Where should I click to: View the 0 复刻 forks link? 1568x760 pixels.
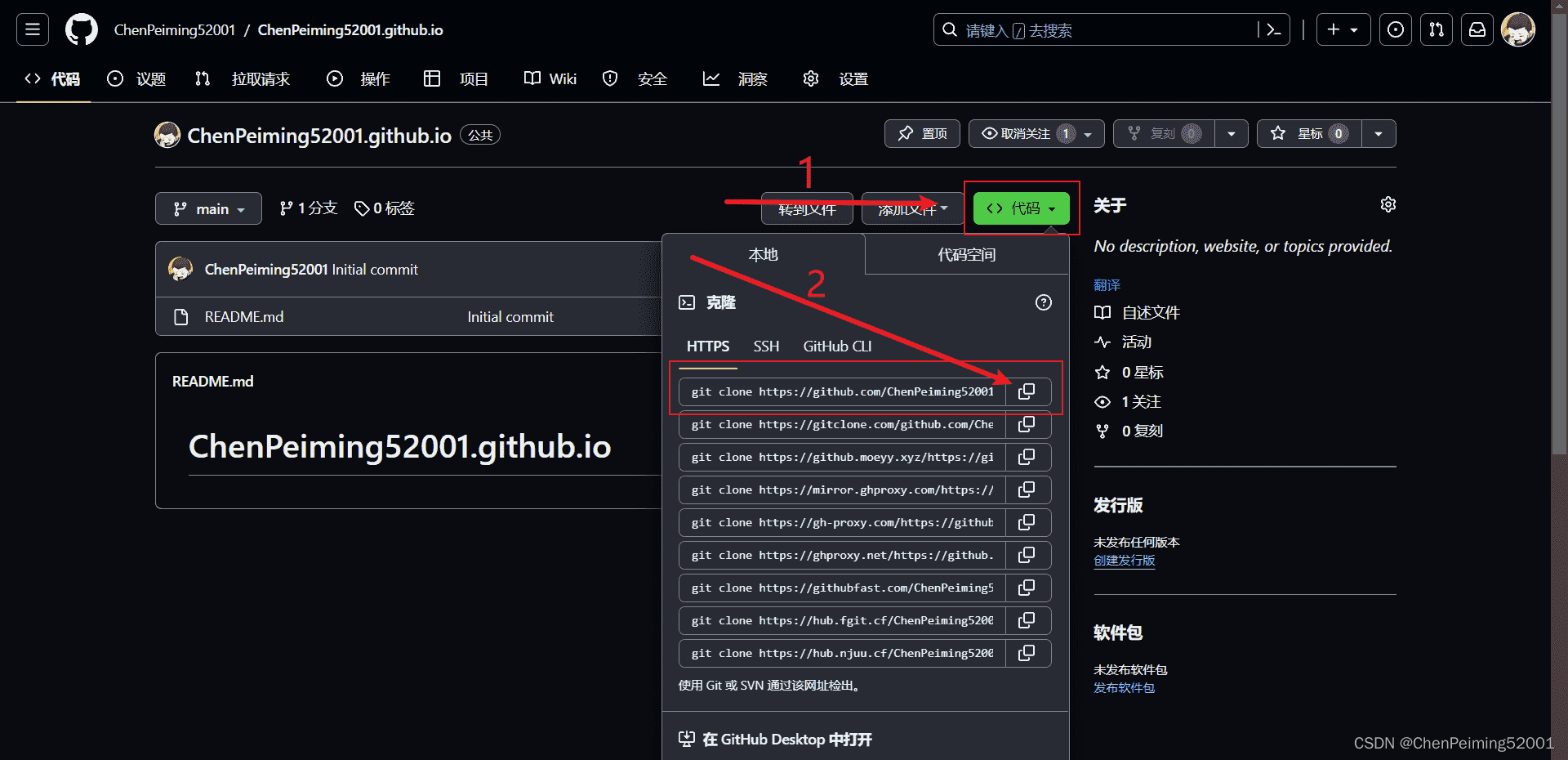click(1129, 431)
